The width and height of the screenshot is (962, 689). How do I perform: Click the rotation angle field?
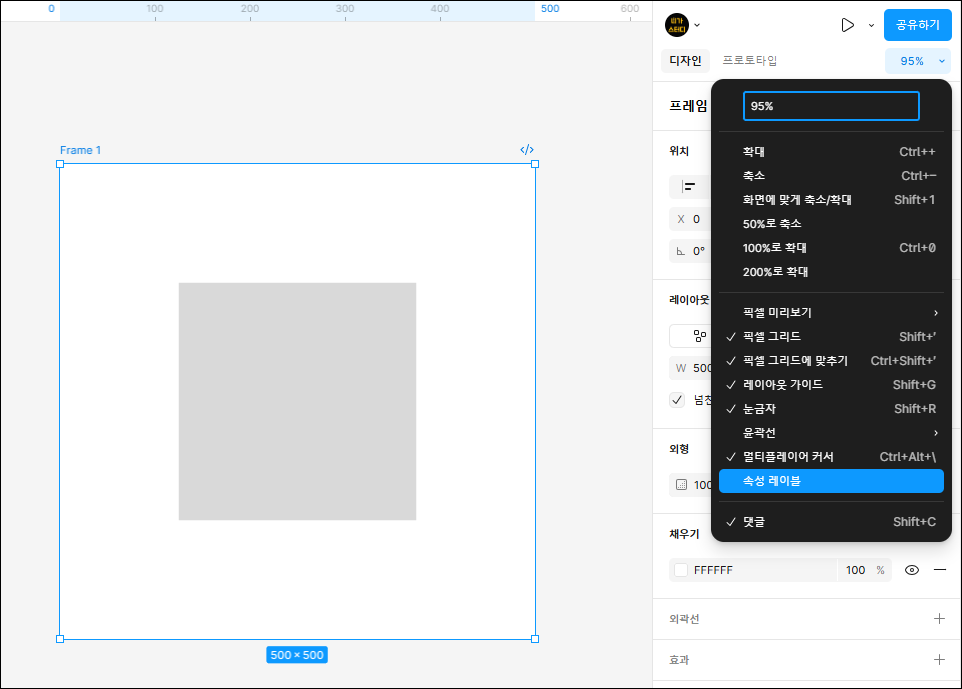[690, 251]
